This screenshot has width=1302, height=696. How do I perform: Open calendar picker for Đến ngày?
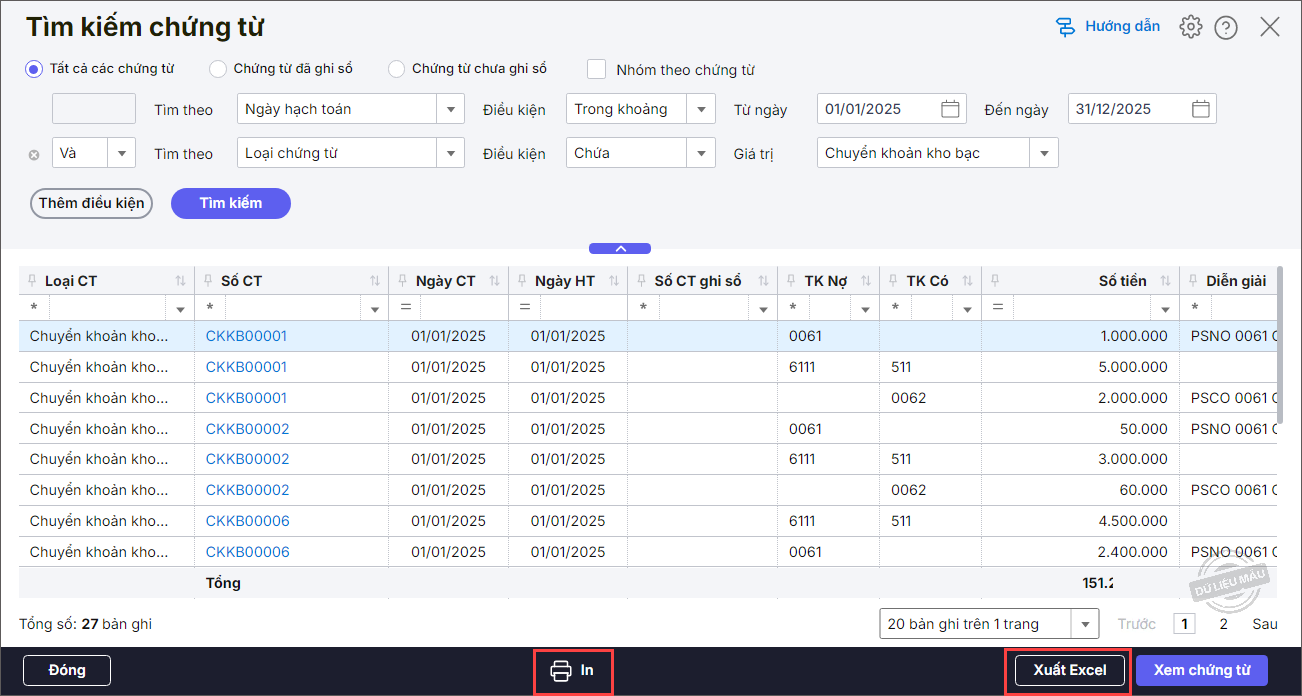pos(1201,109)
